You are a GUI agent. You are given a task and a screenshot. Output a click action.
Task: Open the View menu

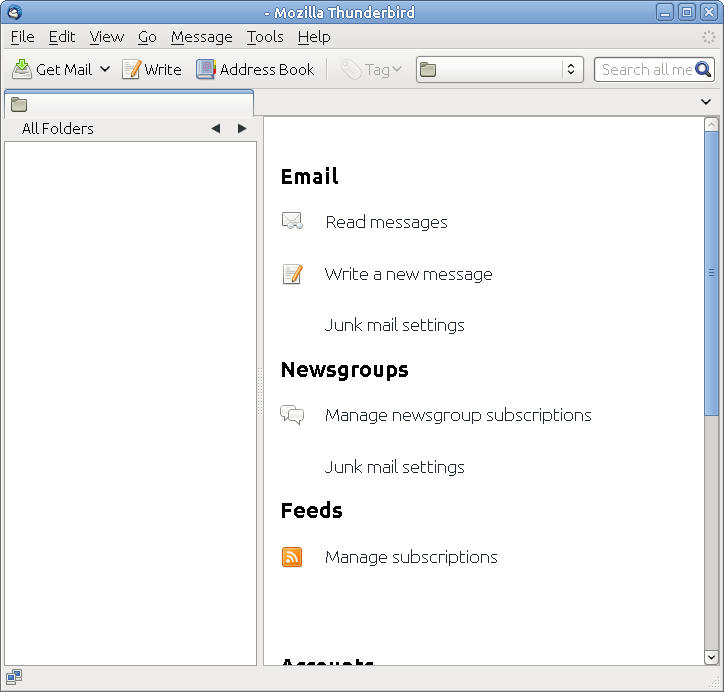point(107,37)
